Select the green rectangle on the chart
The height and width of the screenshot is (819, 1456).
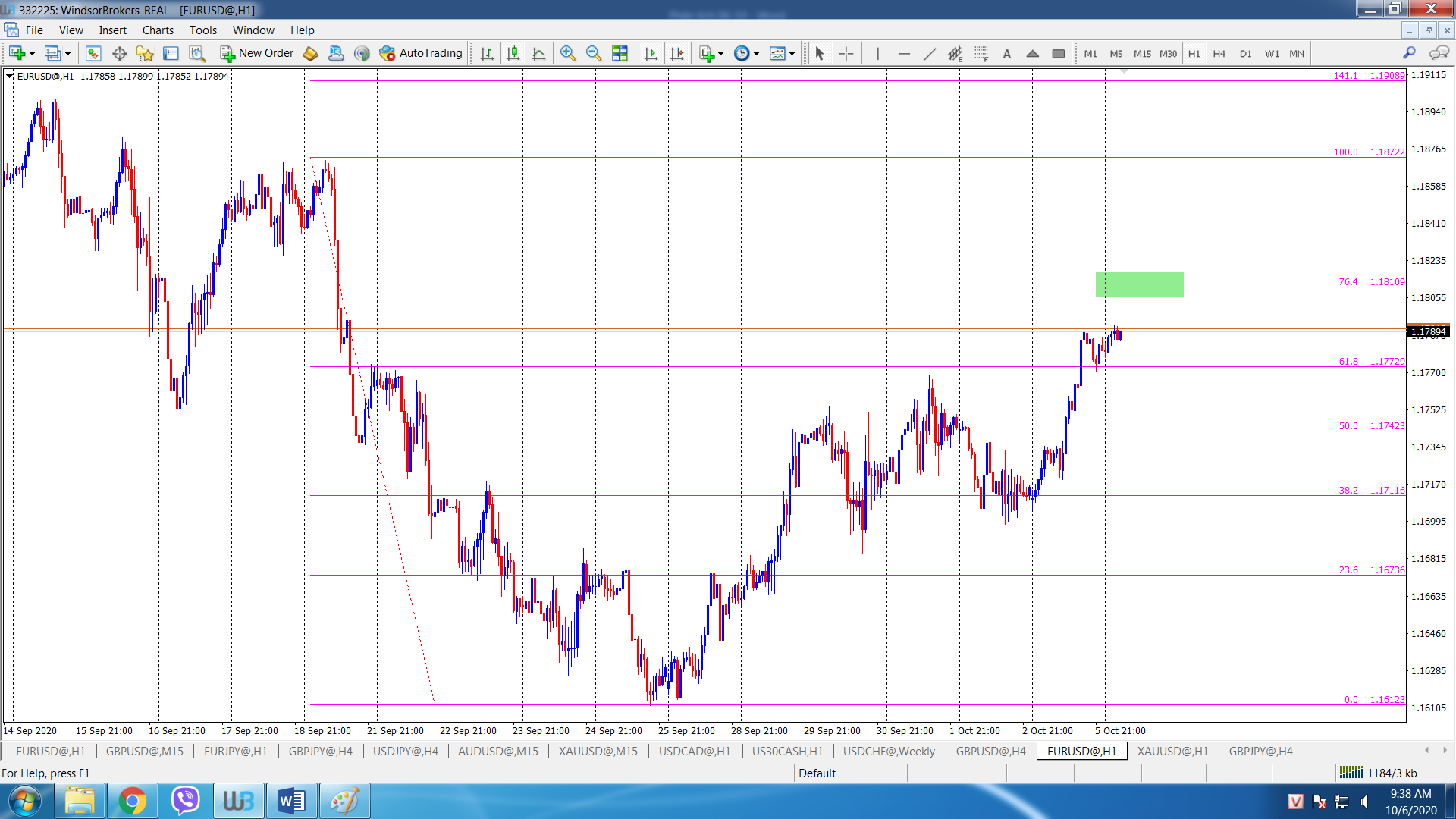pyautogui.click(x=1139, y=284)
